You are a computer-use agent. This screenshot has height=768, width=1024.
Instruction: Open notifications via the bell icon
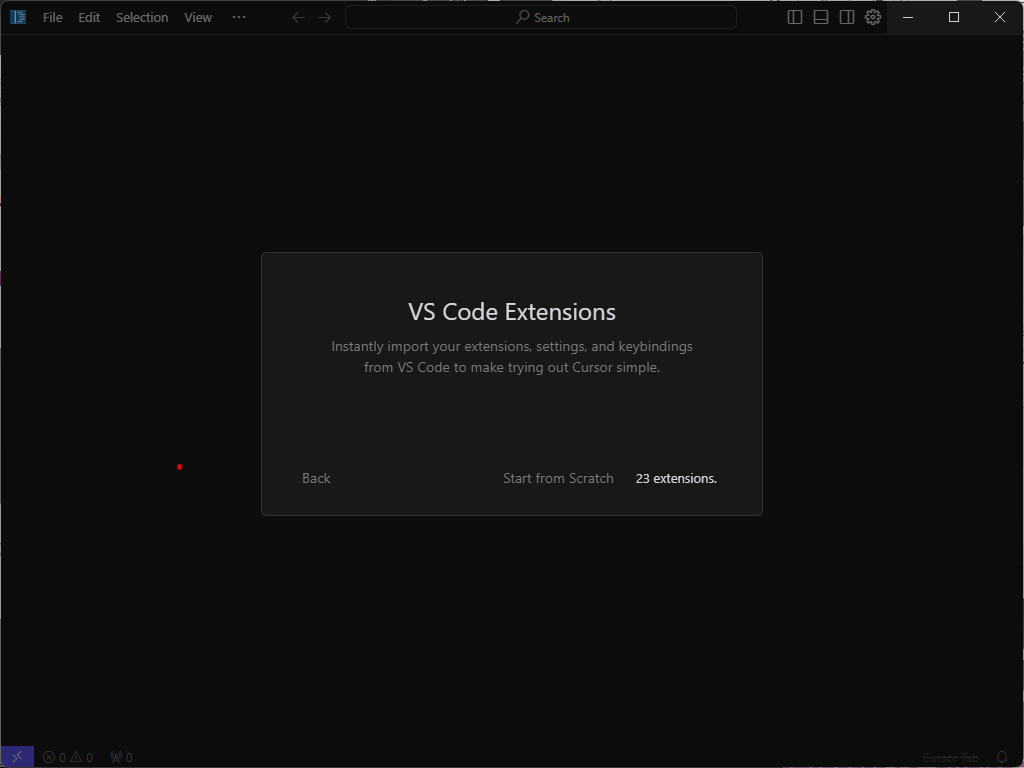1002,758
